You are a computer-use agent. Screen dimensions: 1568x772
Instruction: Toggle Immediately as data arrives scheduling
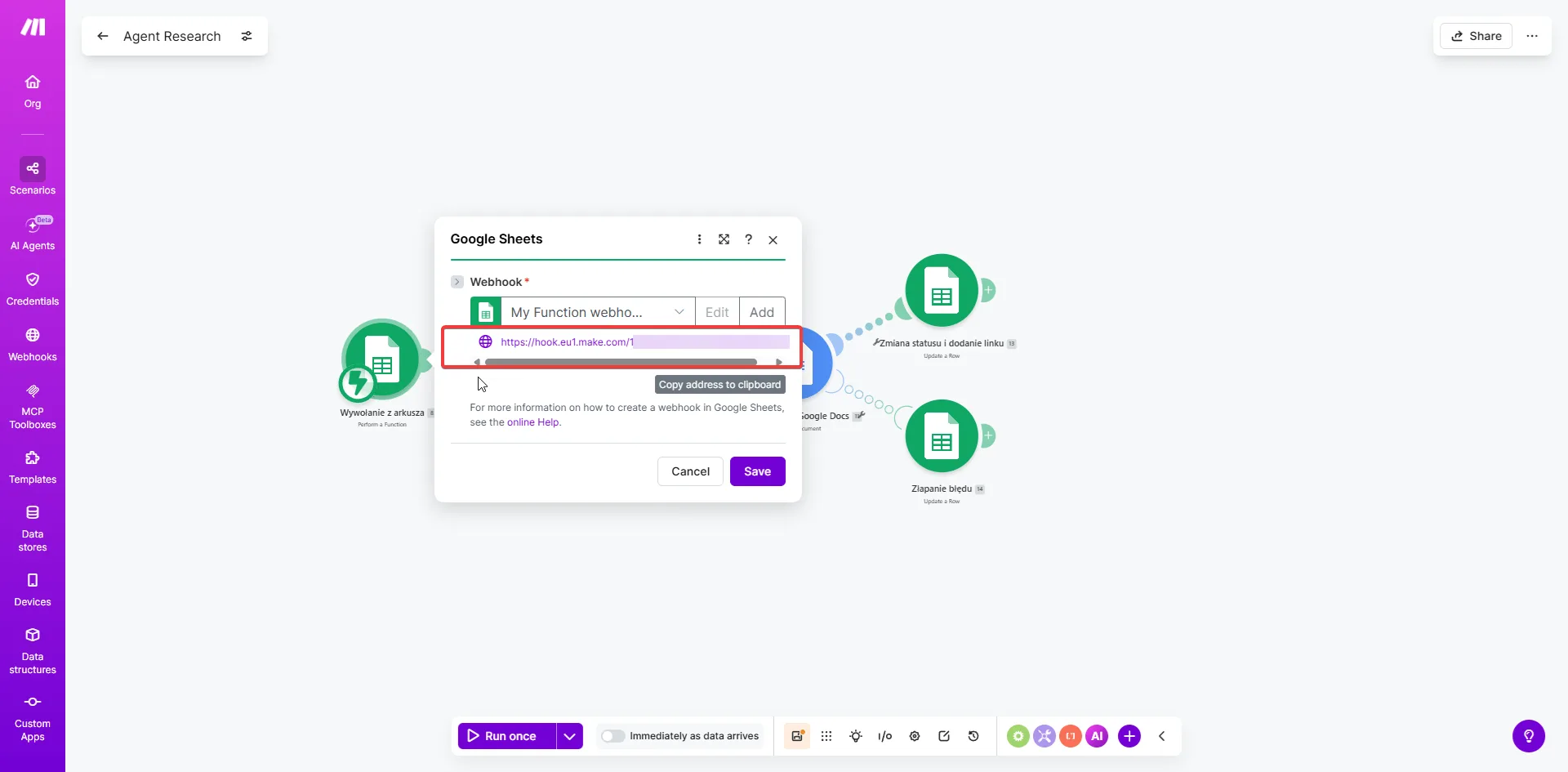612,736
